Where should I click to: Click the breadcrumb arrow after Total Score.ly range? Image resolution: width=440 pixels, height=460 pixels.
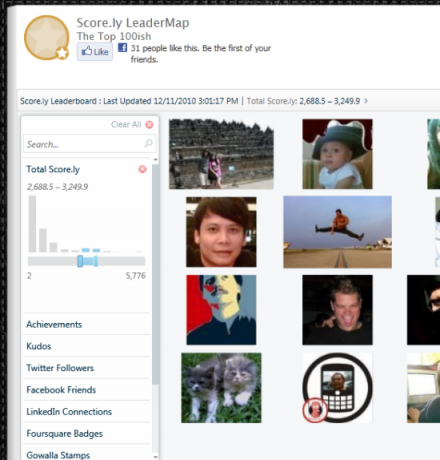click(x=366, y=101)
